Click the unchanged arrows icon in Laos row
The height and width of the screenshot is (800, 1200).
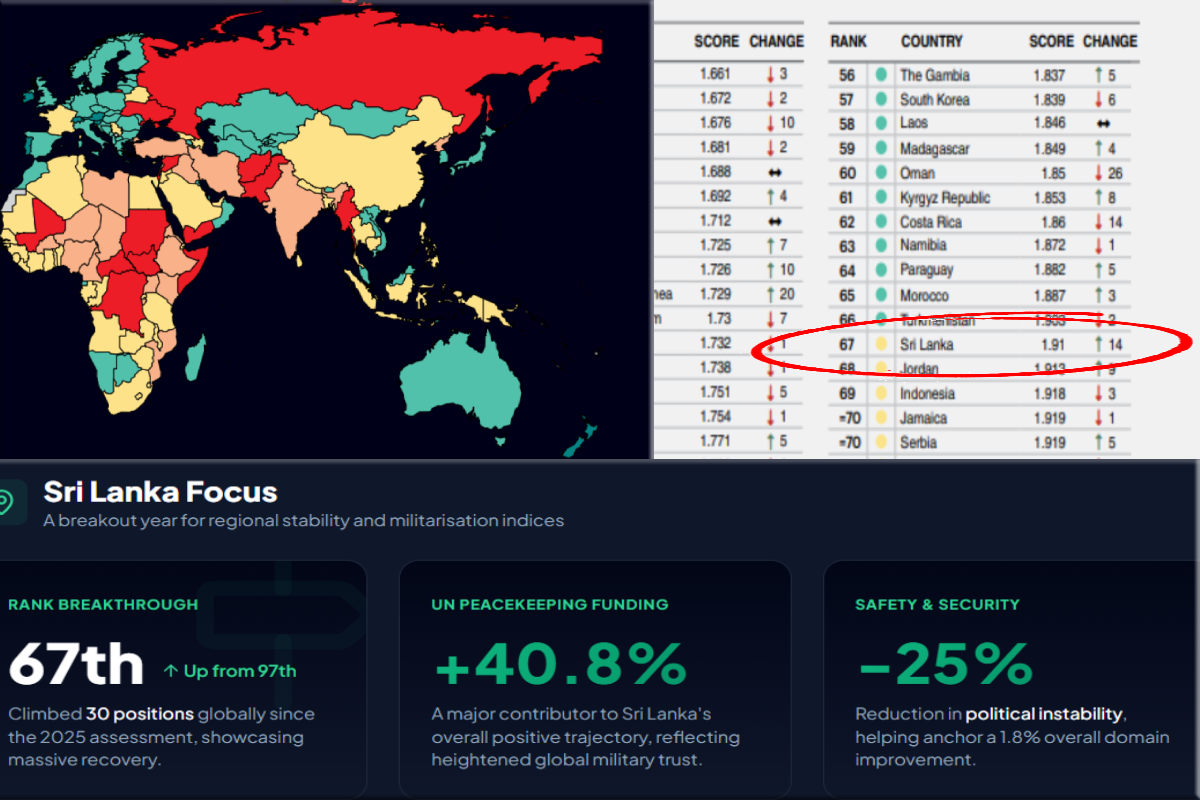tap(1103, 123)
